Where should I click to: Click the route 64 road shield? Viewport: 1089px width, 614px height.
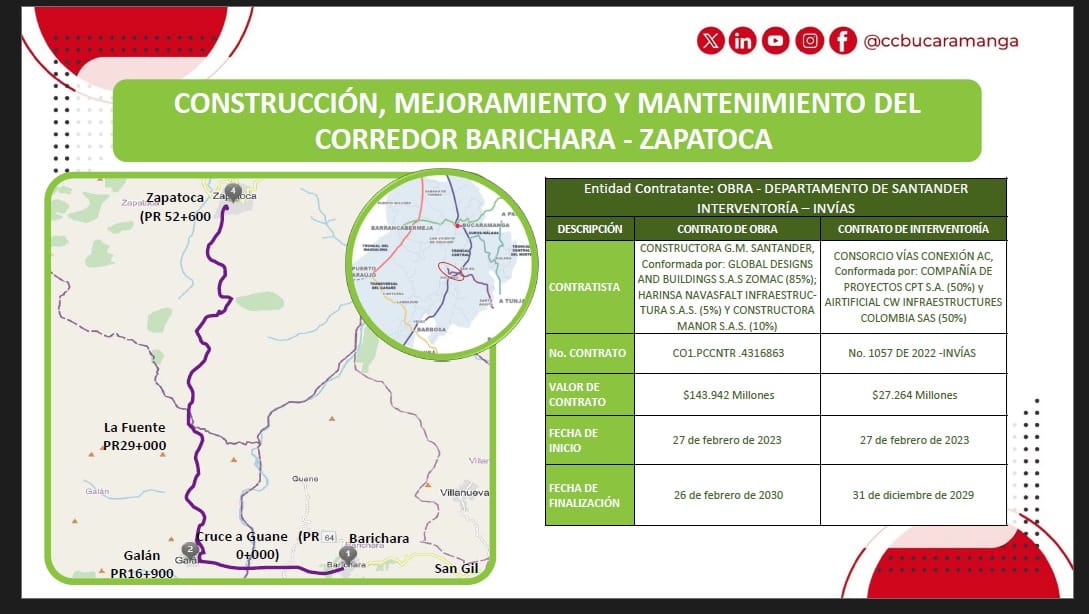coord(329,538)
